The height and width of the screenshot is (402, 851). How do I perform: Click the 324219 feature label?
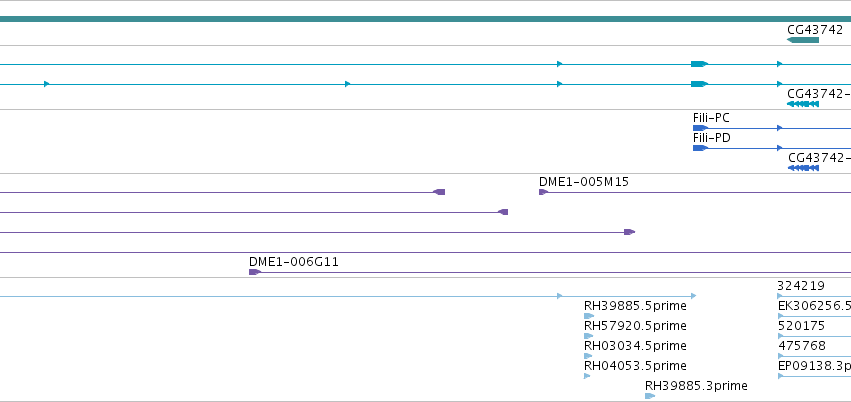(801, 286)
